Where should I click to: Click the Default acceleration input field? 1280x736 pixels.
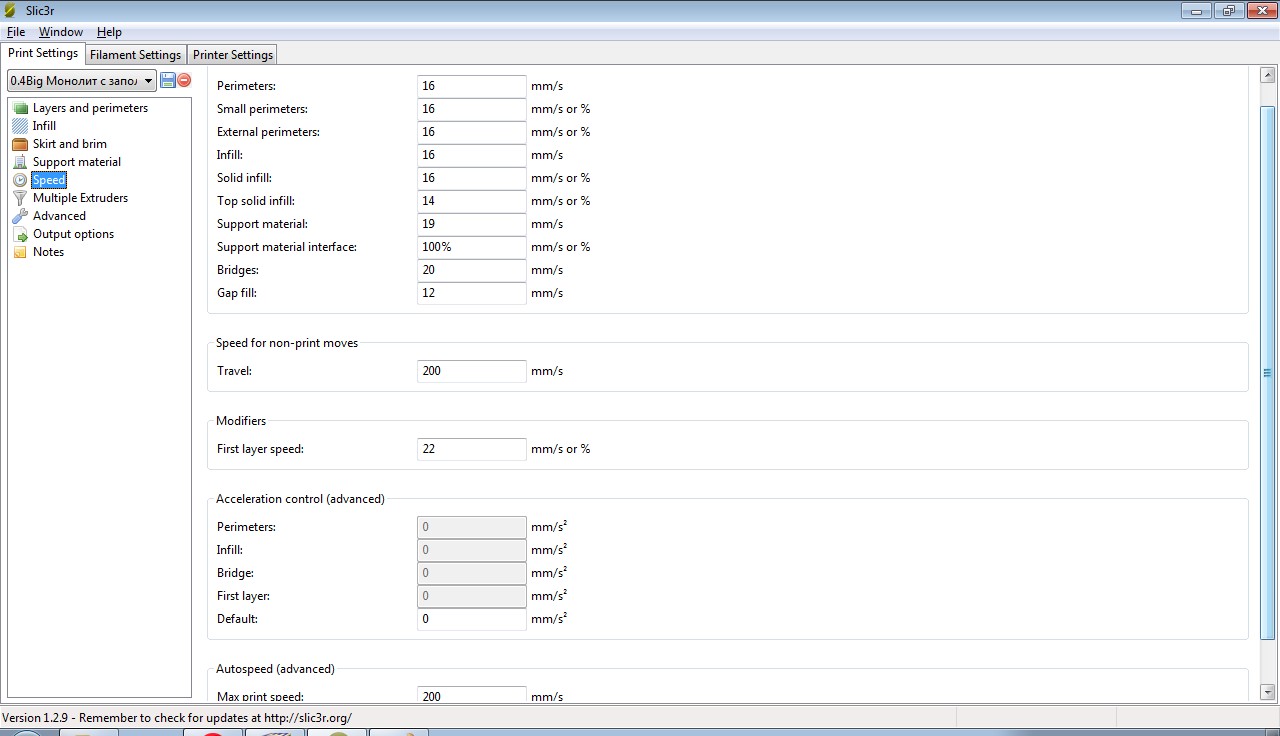(471, 619)
